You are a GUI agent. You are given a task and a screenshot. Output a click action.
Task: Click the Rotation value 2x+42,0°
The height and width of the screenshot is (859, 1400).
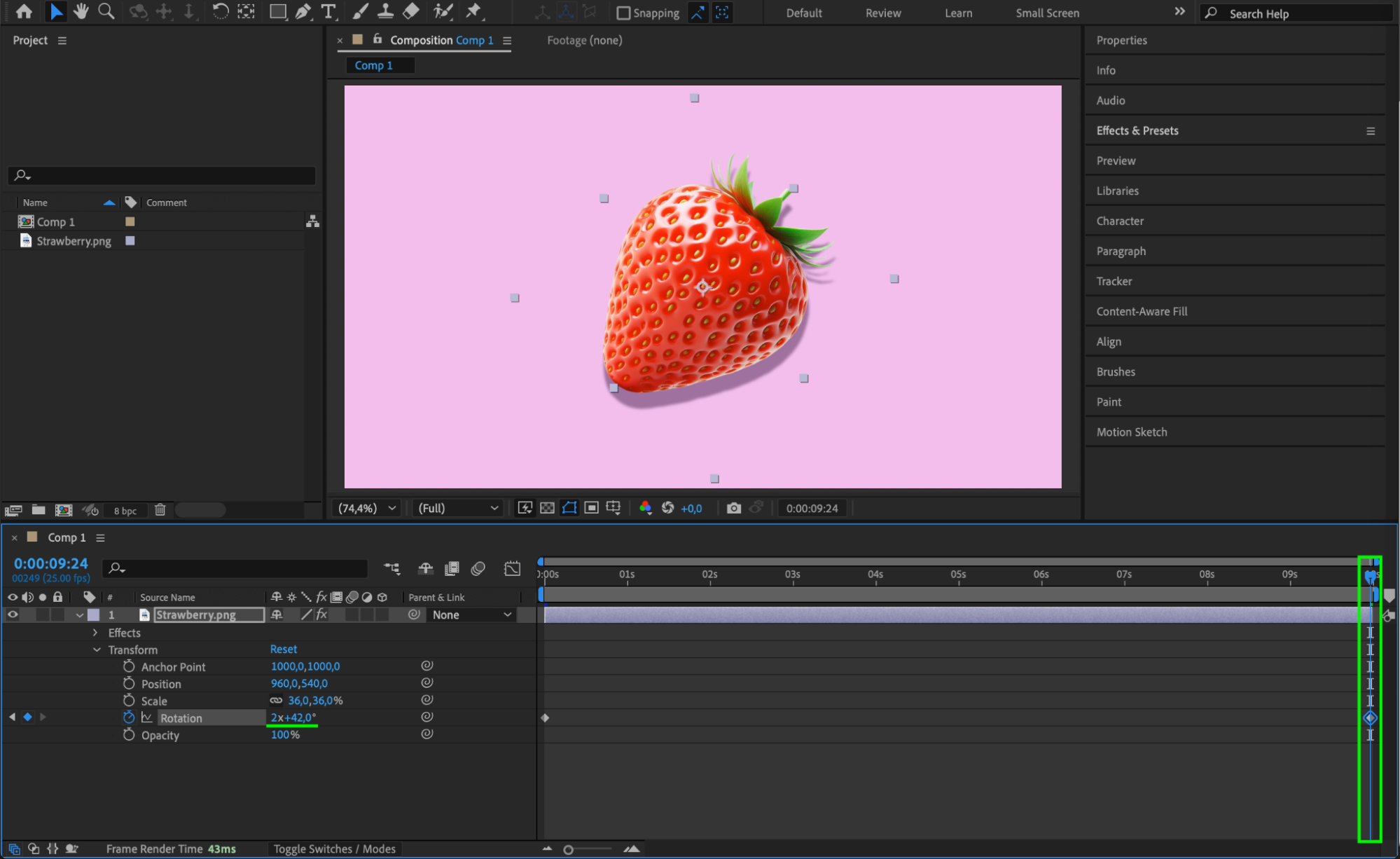293,717
